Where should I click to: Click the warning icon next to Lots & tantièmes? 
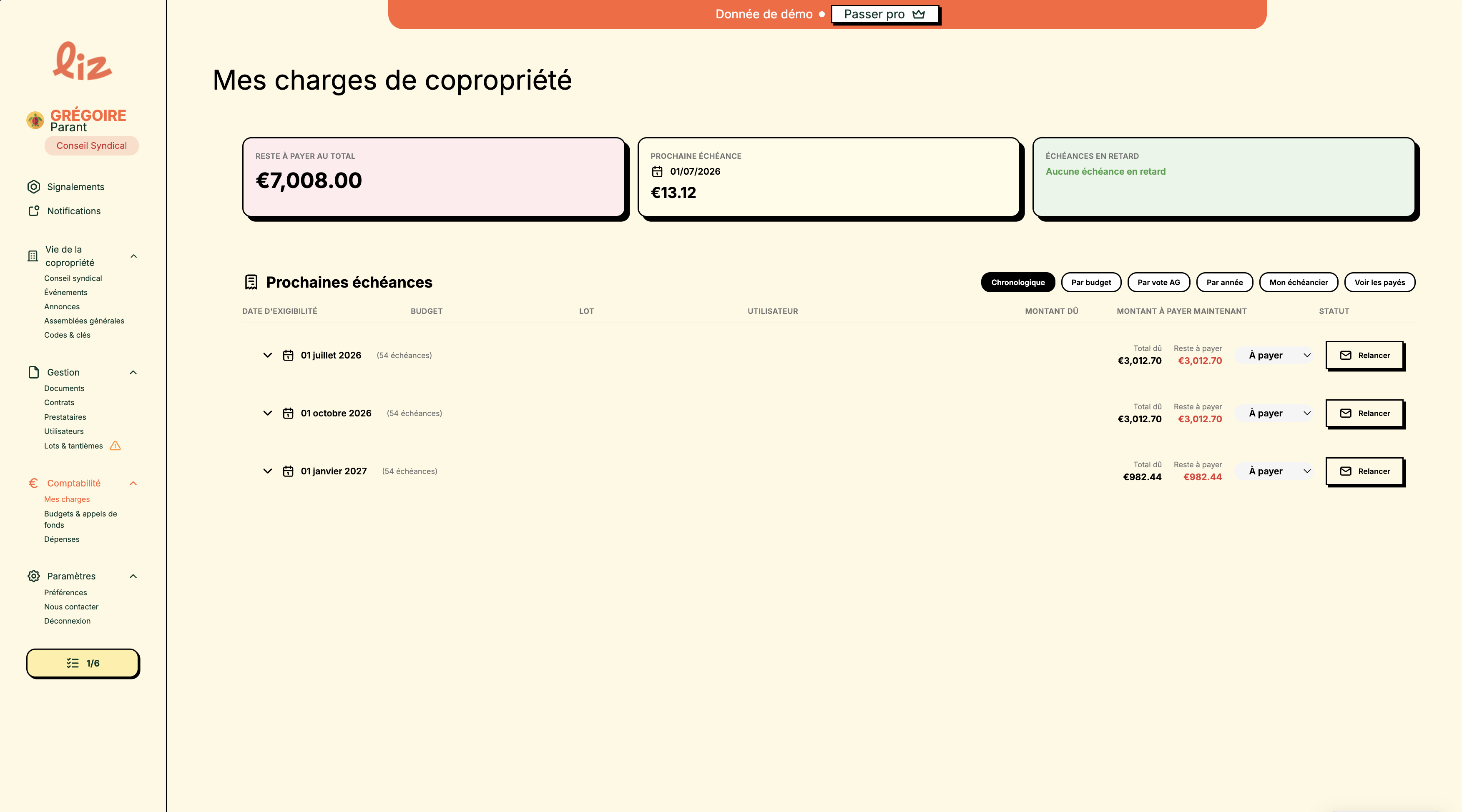115,446
